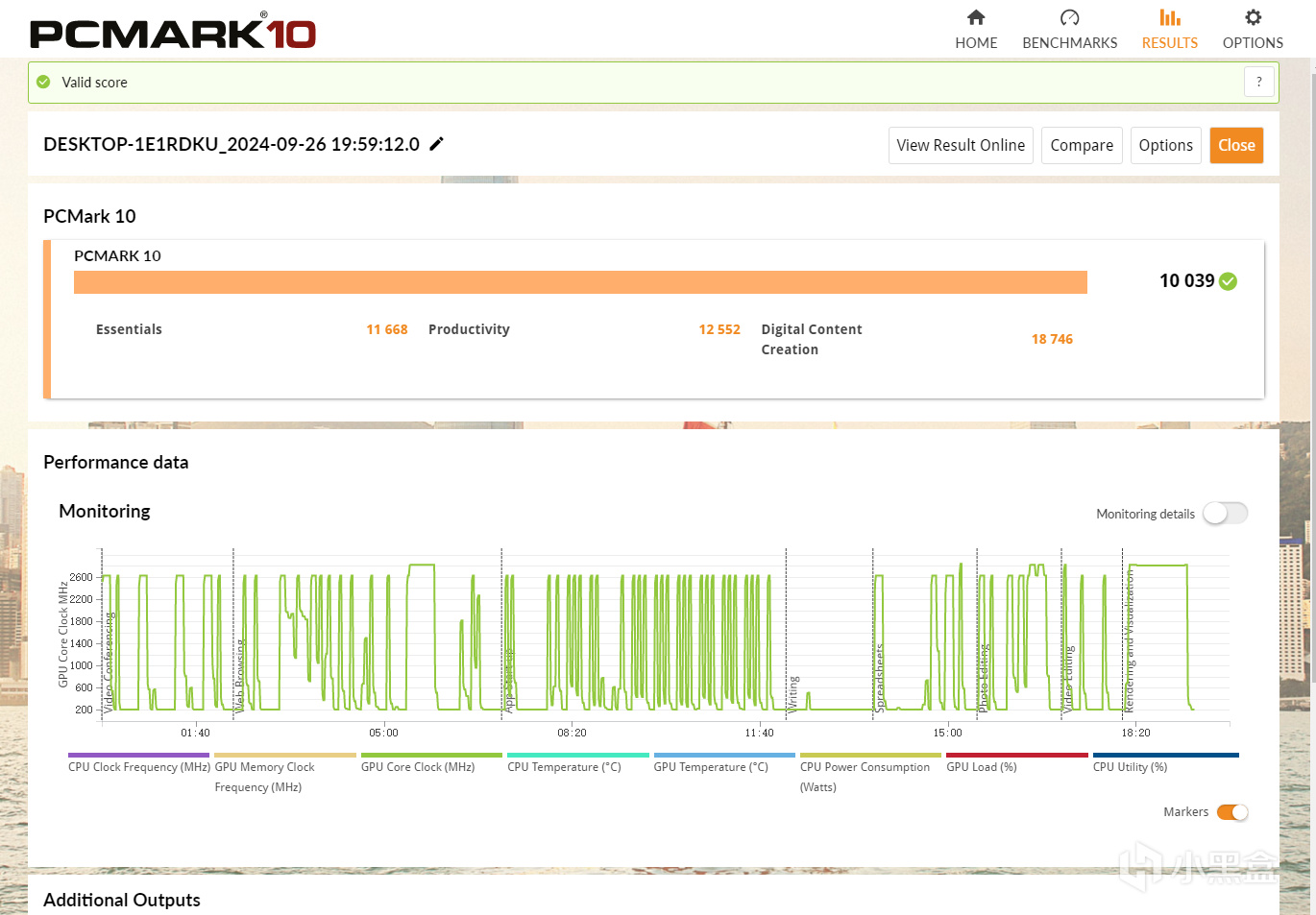The height and width of the screenshot is (915, 1316).
Task: Click the Essentials score 11 668
Action: pyautogui.click(x=387, y=329)
